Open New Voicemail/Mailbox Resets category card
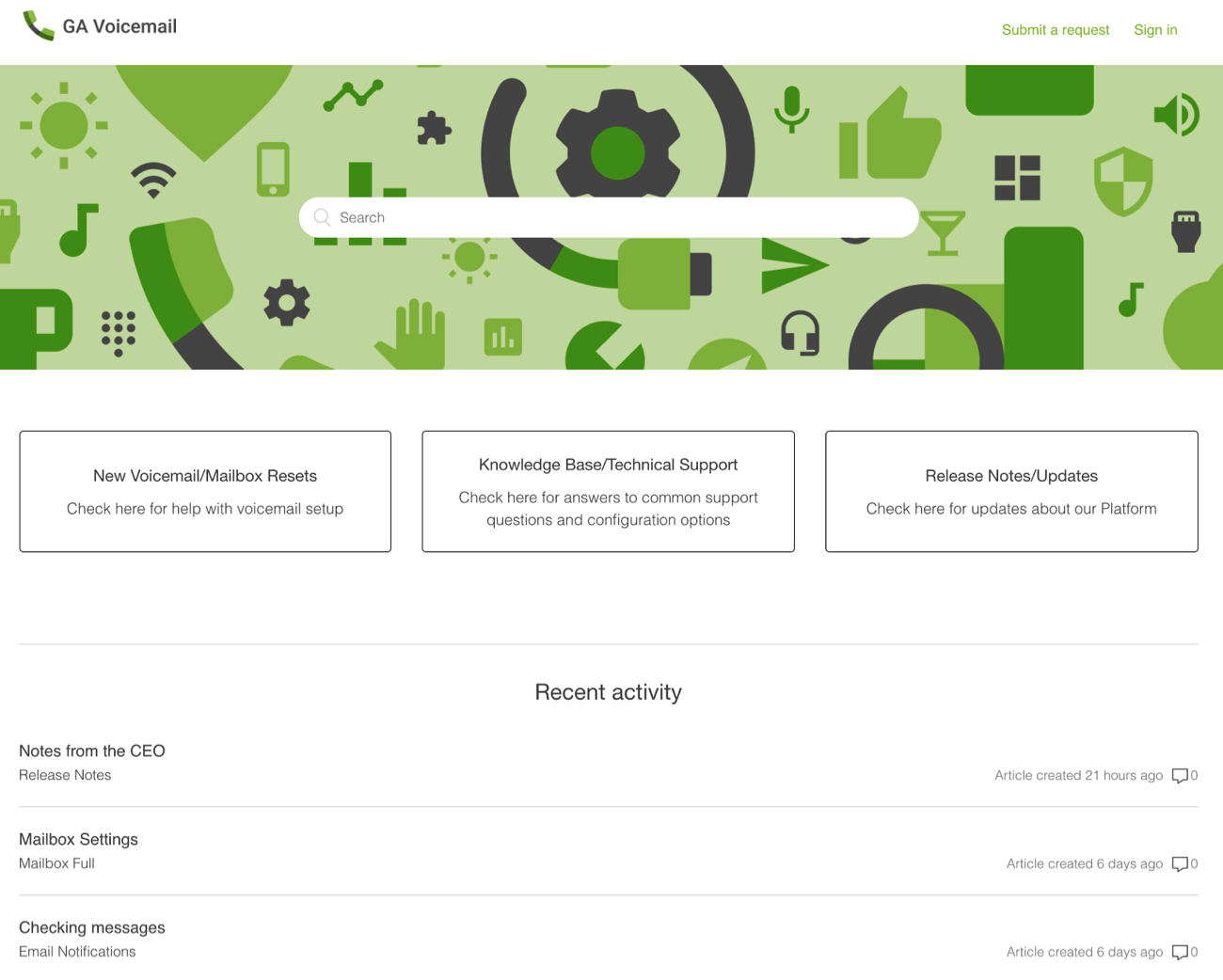Viewport: 1223px width, 980px height. [205, 491]
